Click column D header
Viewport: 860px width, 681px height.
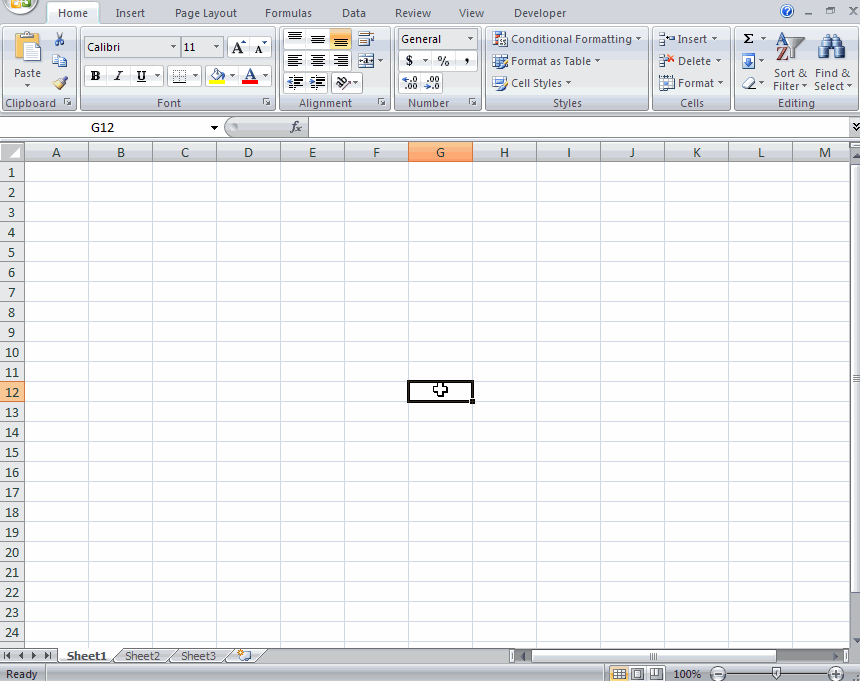point(248,152)
